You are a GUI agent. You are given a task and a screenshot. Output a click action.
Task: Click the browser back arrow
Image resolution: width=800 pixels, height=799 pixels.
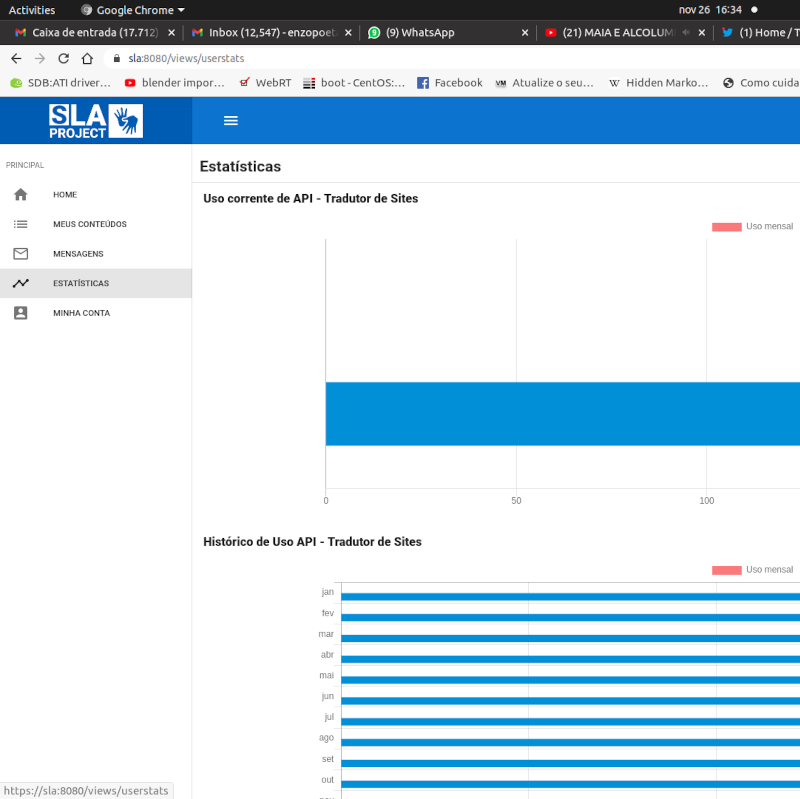tap(16, 59)
